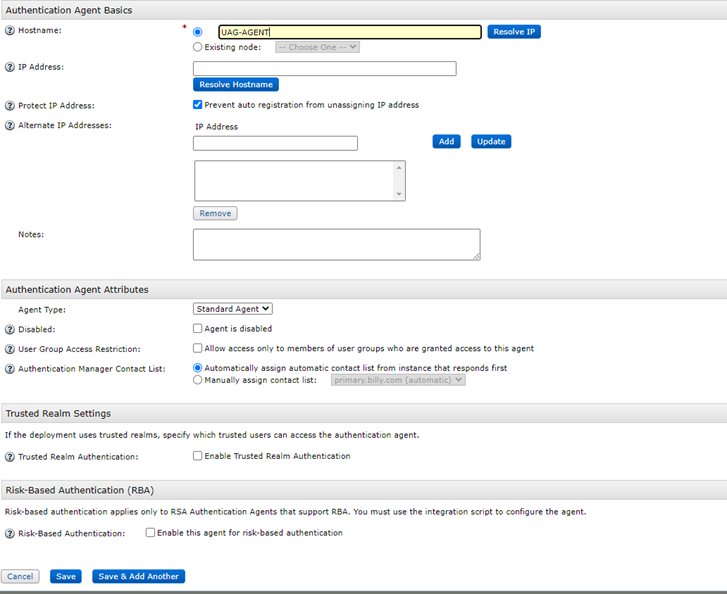Click help icon beside IP Address label
This screenshot has height=594, width=727.
point(10,67)
